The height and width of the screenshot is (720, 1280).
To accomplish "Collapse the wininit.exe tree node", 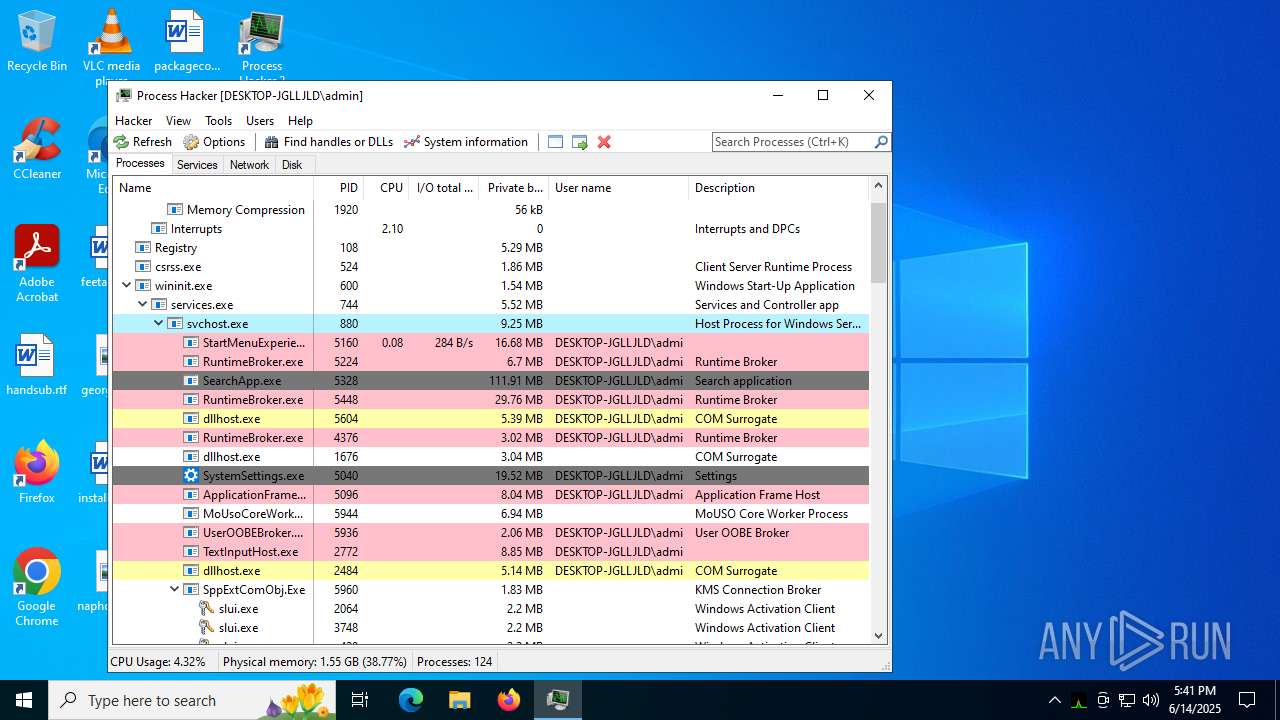I will [x=127, y=286].
